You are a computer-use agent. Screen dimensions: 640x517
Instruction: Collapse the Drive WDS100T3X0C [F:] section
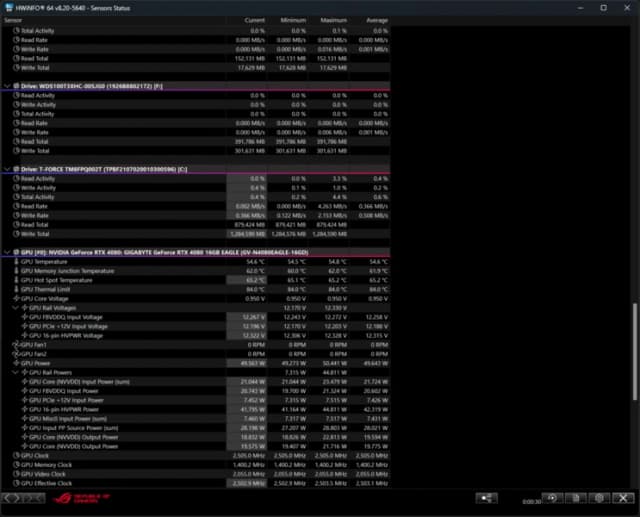(7, 86)
